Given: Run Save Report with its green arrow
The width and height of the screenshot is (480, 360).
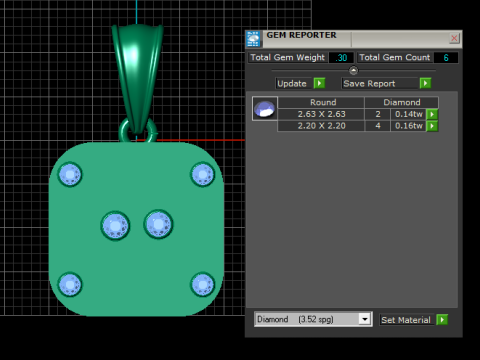Looking at the screenshot, I should [x=425, y=83].
